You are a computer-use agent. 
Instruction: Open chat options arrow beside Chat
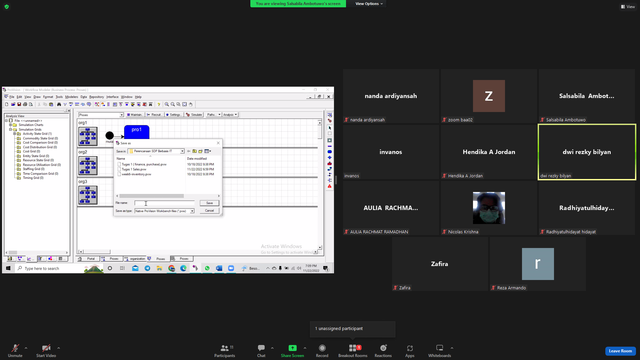click(272, 348)
